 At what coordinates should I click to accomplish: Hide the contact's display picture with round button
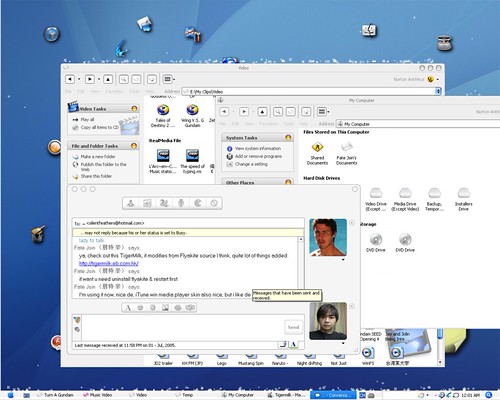coord(352,223)
